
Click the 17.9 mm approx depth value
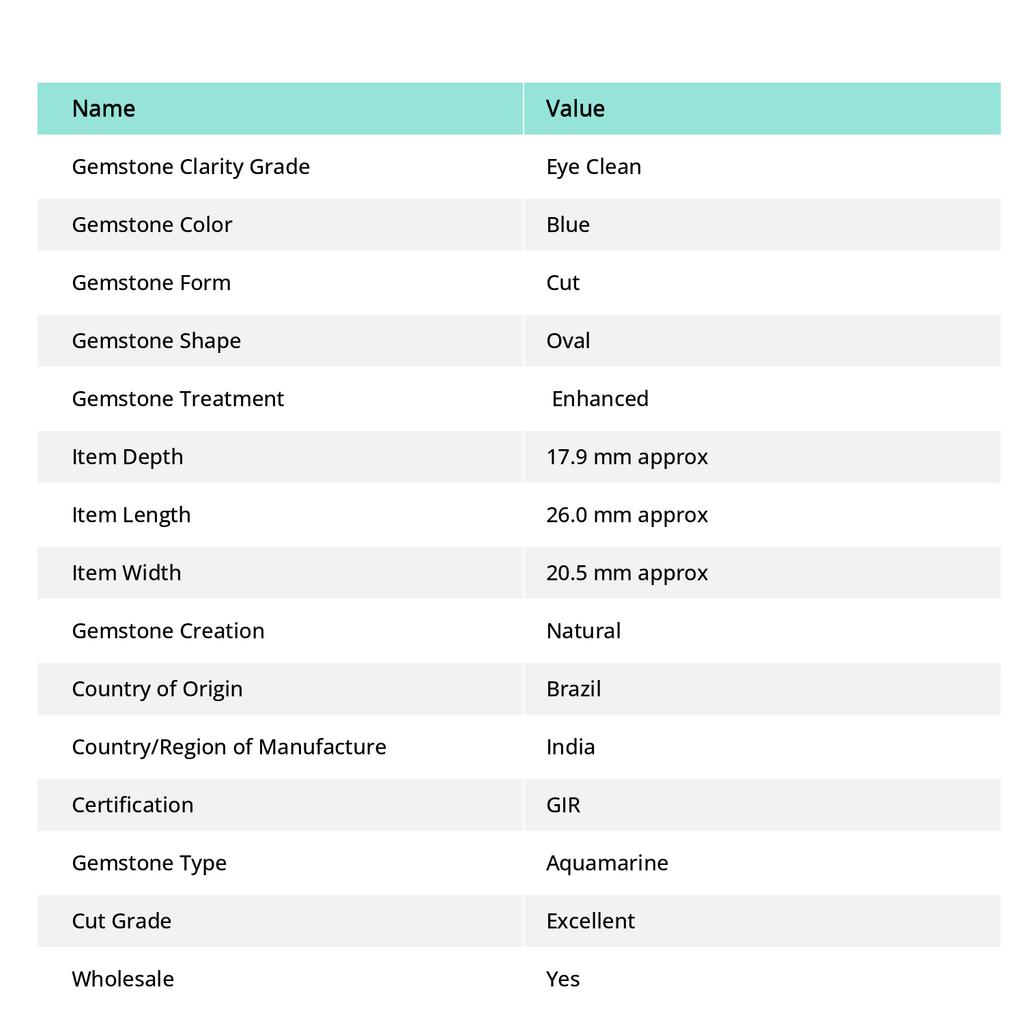pyautogui.click(x=627, y=457)
